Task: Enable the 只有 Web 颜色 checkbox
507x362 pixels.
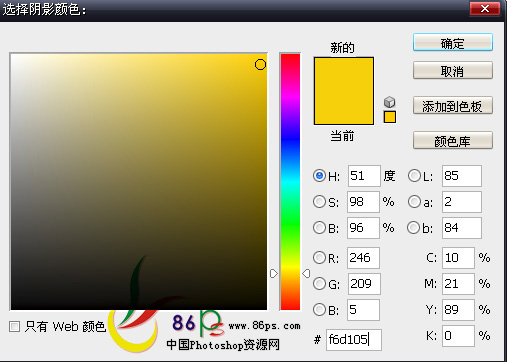Action: click(x=14, y=326)
